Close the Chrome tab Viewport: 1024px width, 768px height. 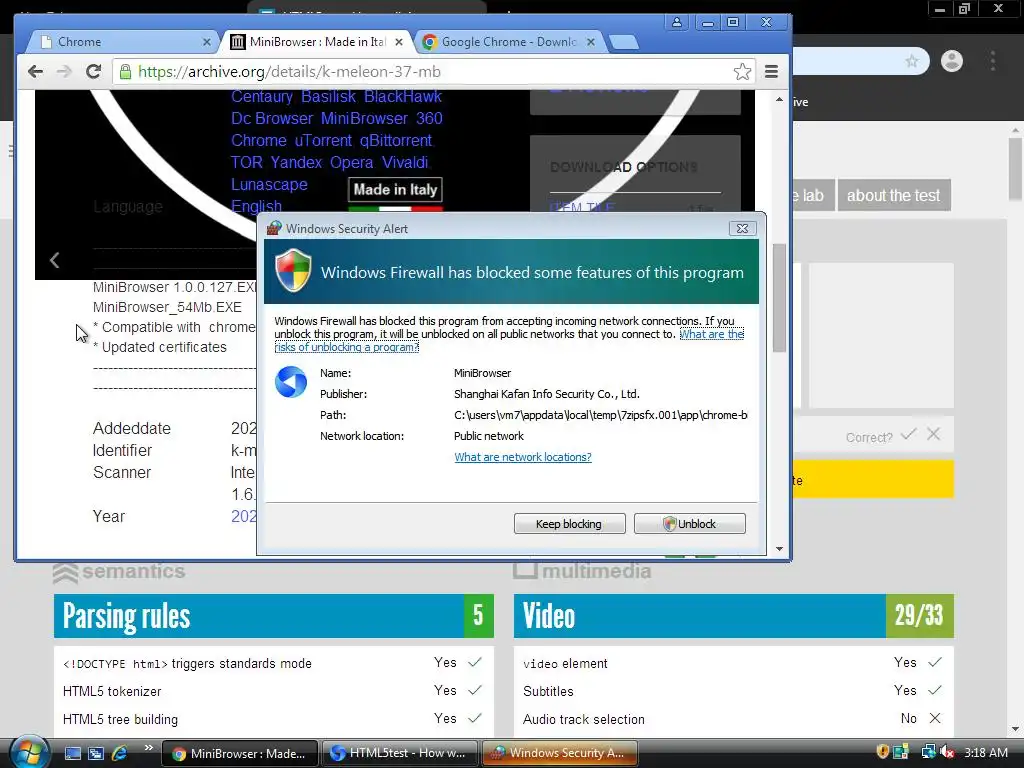coord(206,42)
